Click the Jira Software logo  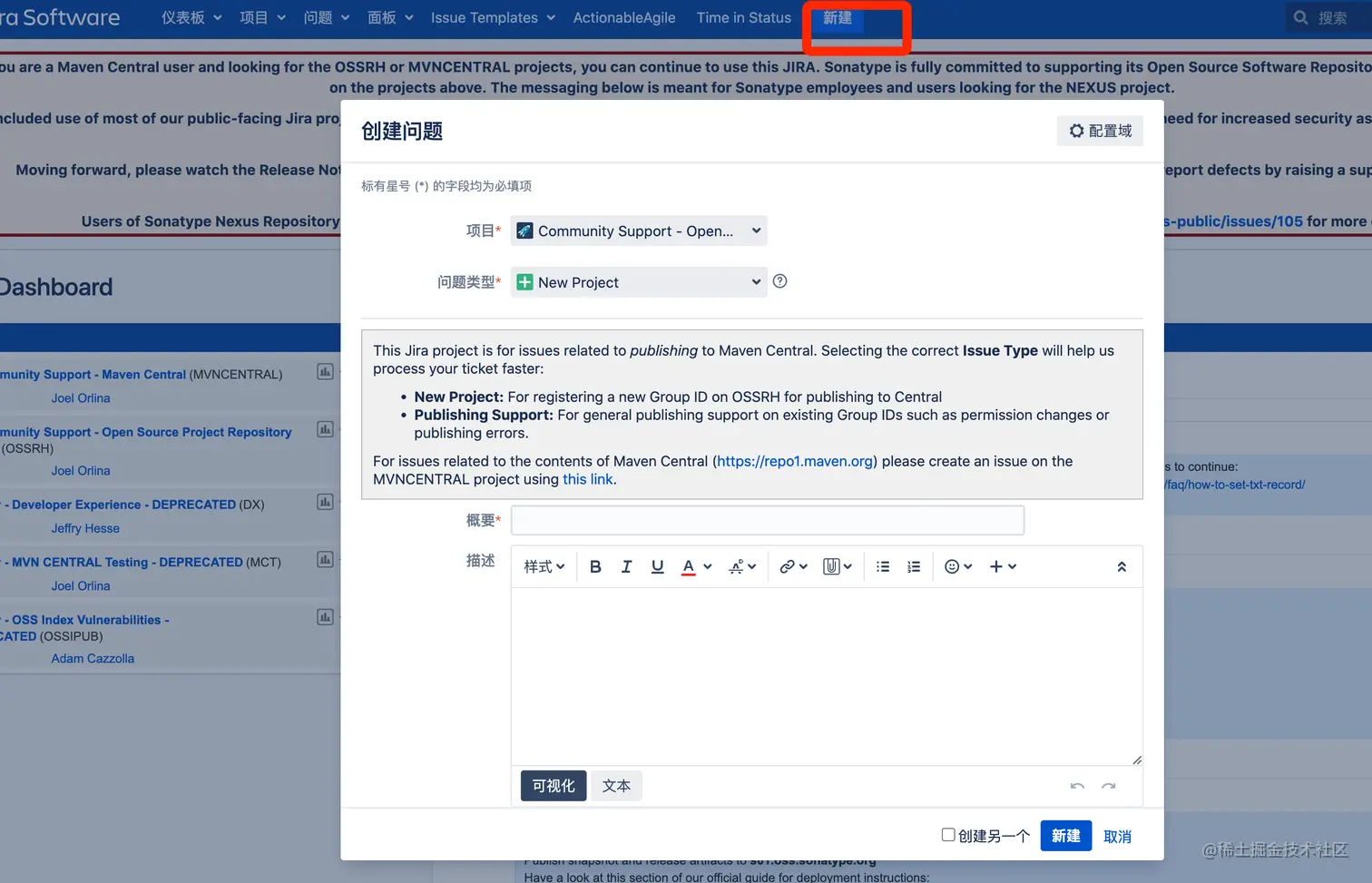60,17
